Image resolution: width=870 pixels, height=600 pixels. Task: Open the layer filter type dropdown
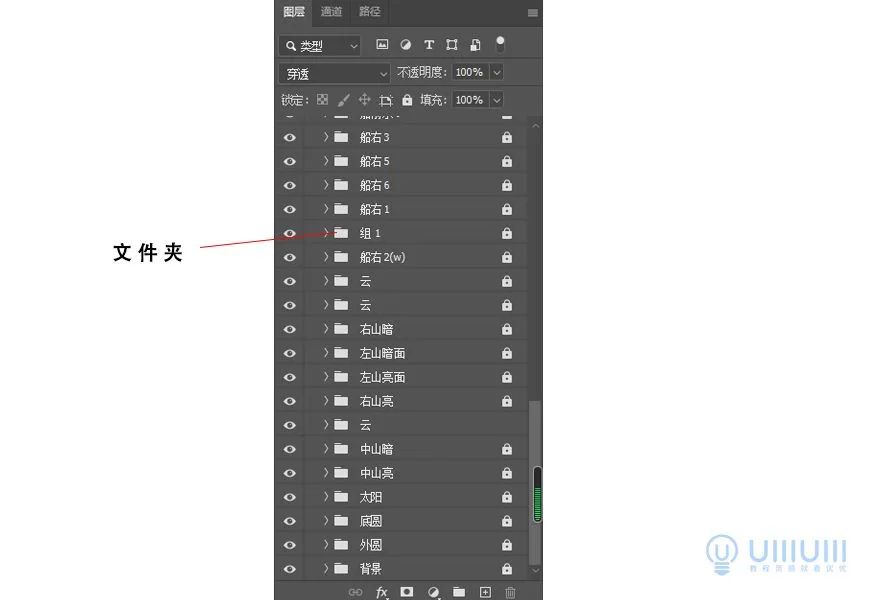(x=320, y=45)
